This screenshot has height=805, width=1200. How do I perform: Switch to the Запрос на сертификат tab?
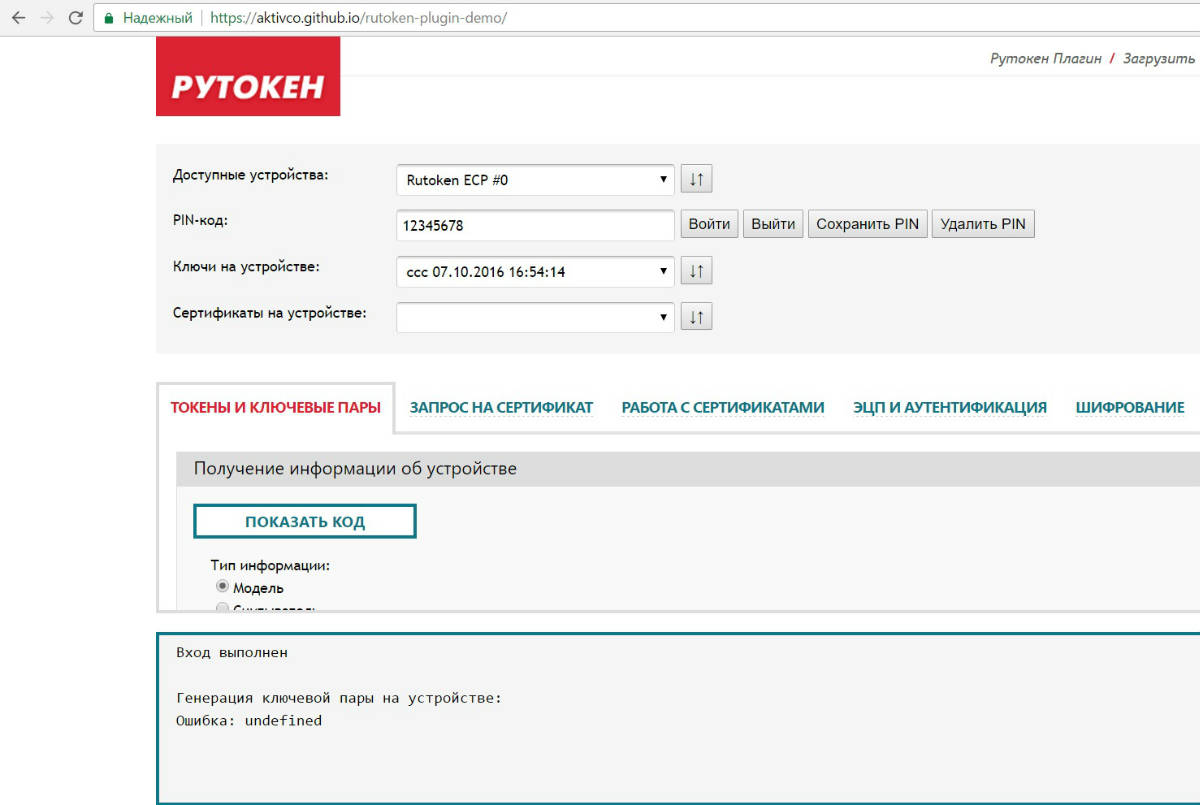(501, 408)
